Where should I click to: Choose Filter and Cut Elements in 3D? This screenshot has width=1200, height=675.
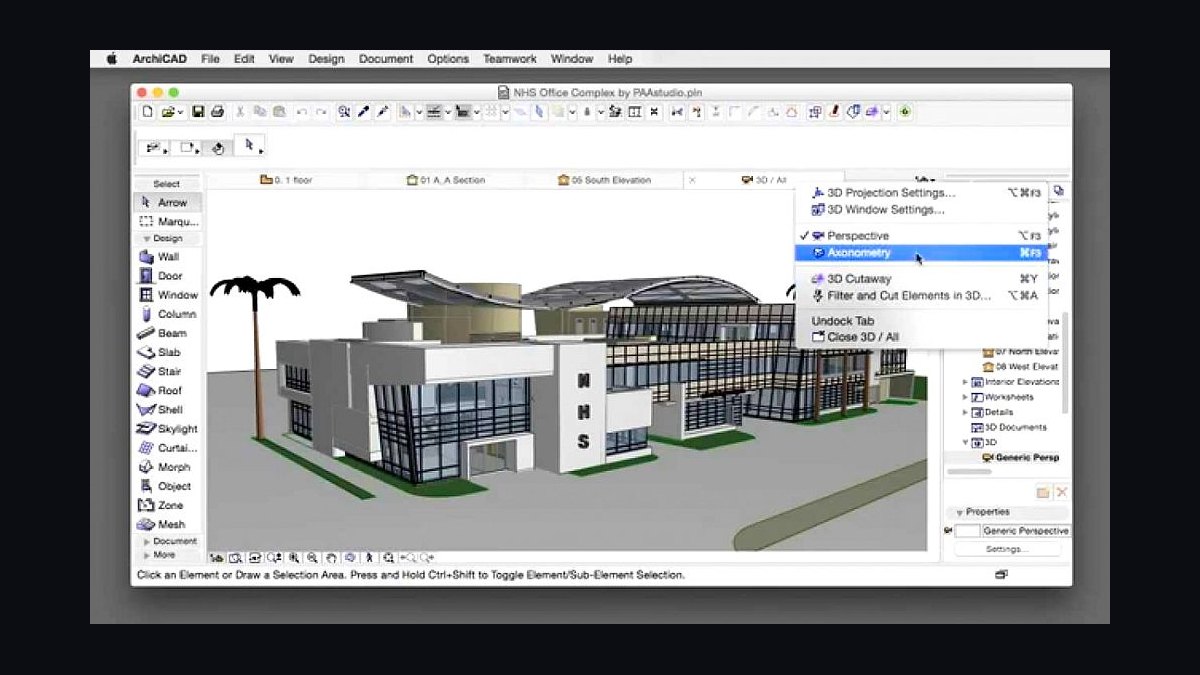pyautogui.click(x=921, y=295)
